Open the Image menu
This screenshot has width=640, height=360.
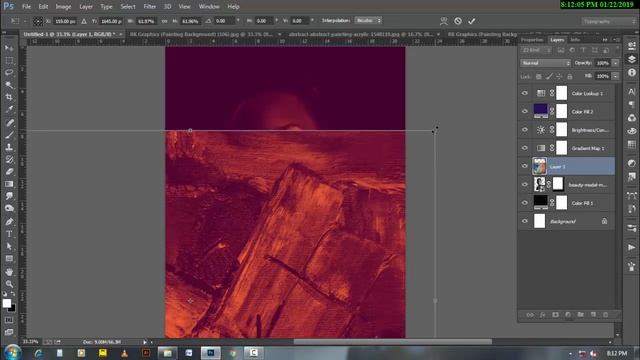click(63, 7)
